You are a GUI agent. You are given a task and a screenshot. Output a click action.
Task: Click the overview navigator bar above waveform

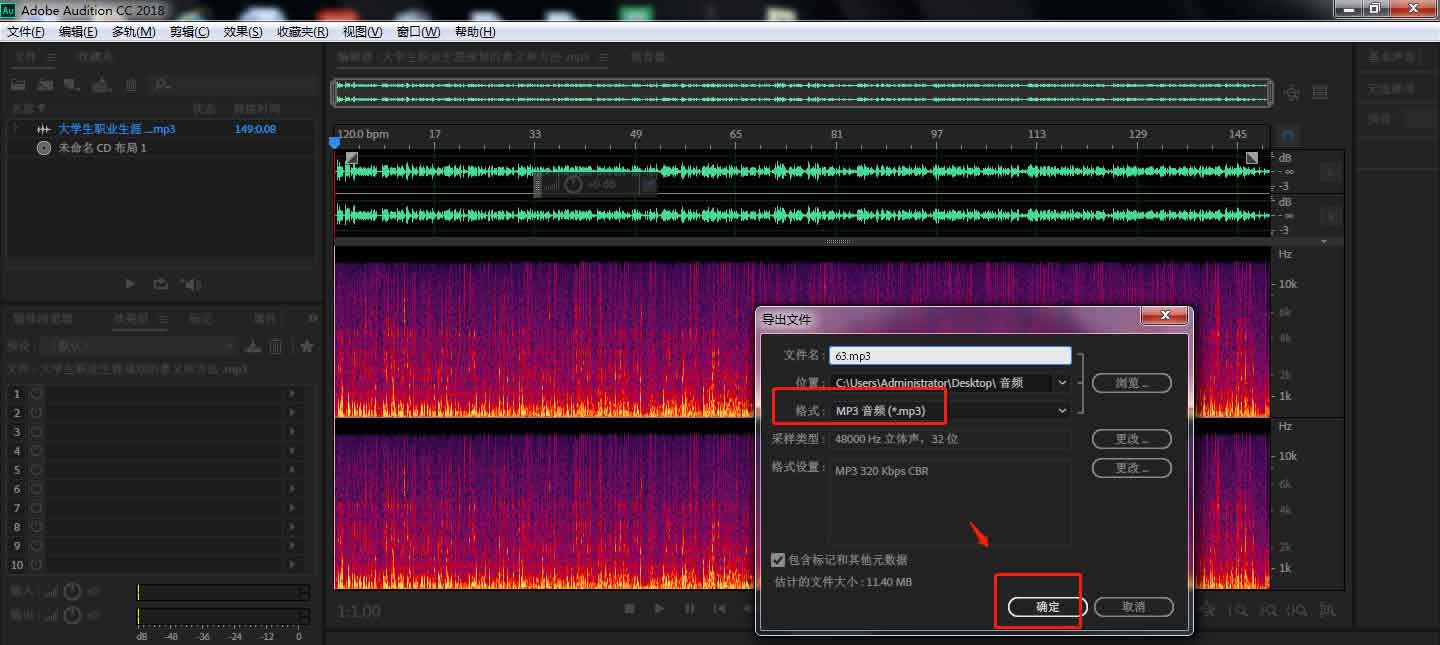pos(802,92)
